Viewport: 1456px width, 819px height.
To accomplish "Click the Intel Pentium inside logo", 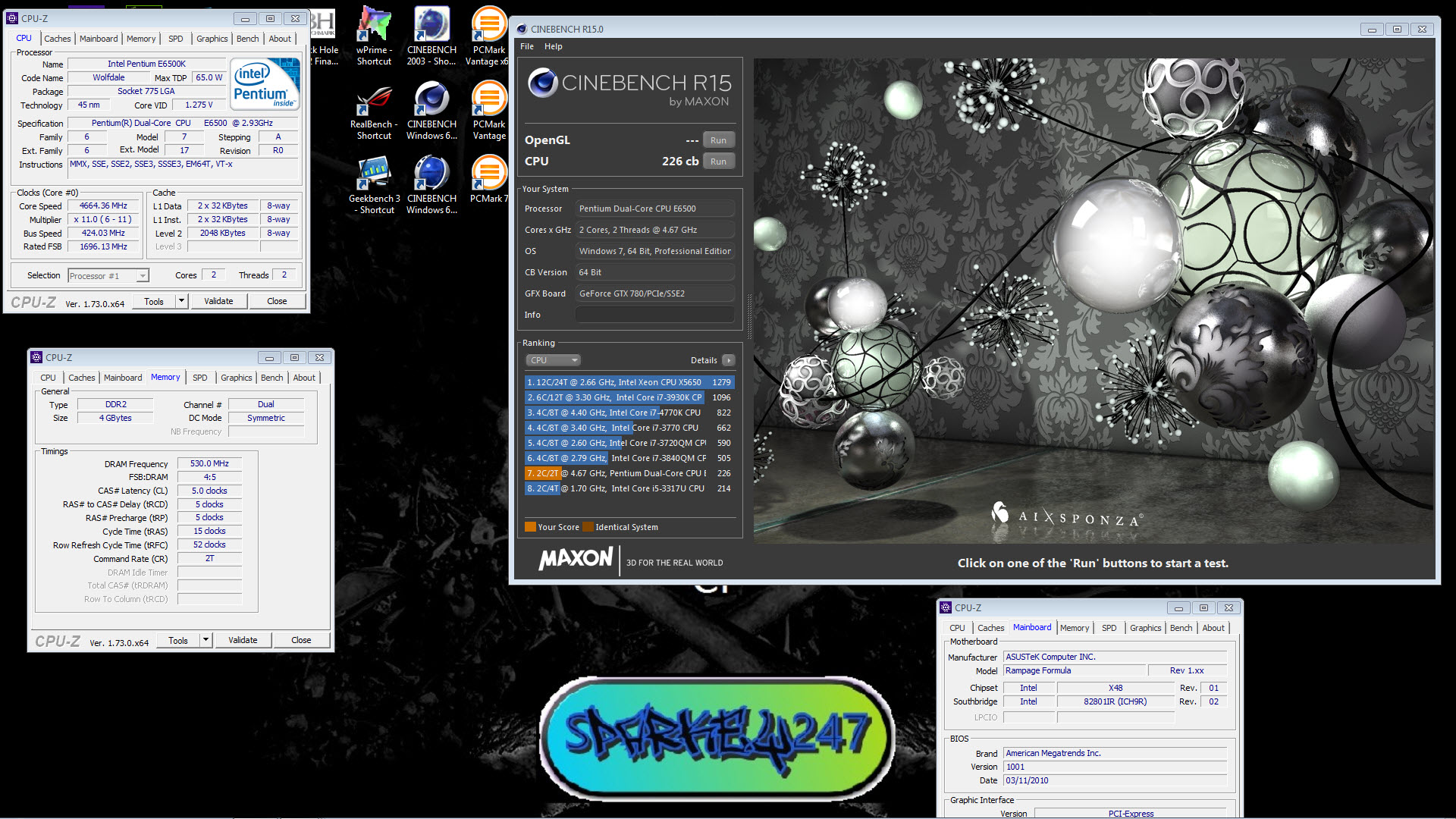I will [265, 84].
